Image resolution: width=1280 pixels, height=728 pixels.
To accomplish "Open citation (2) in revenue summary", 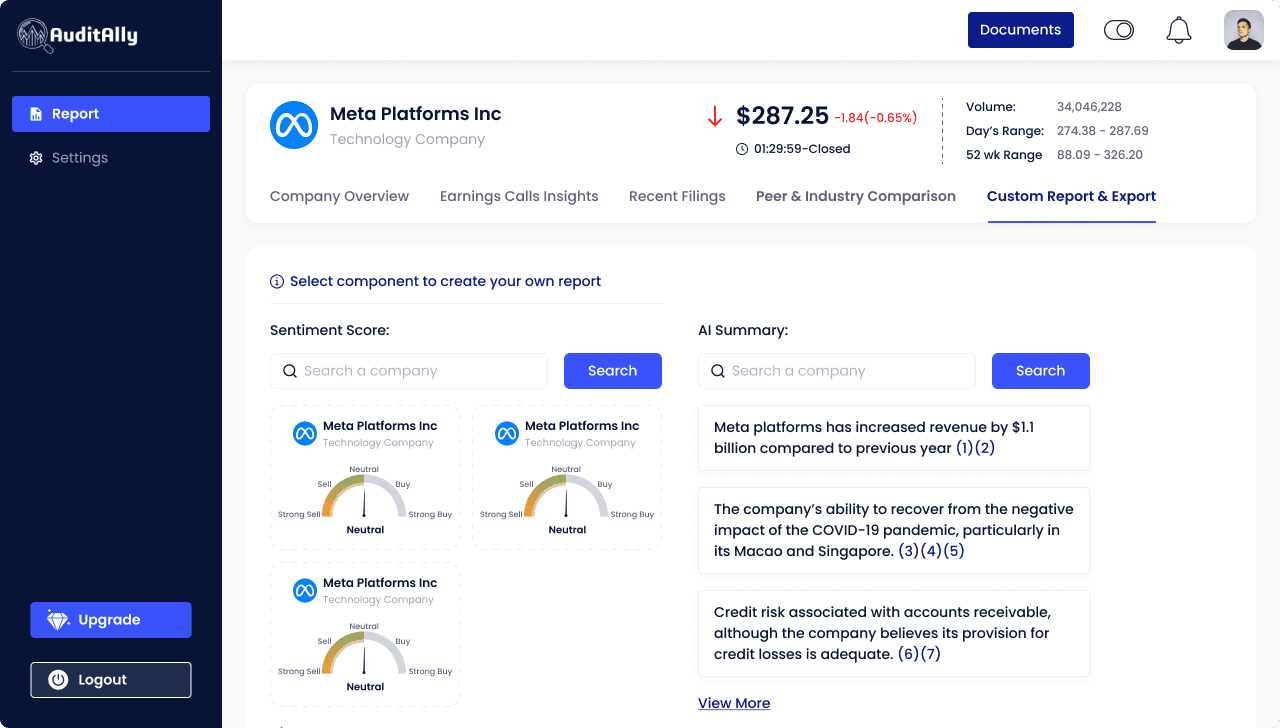I will pyautogui.click(x=986, y=448).
